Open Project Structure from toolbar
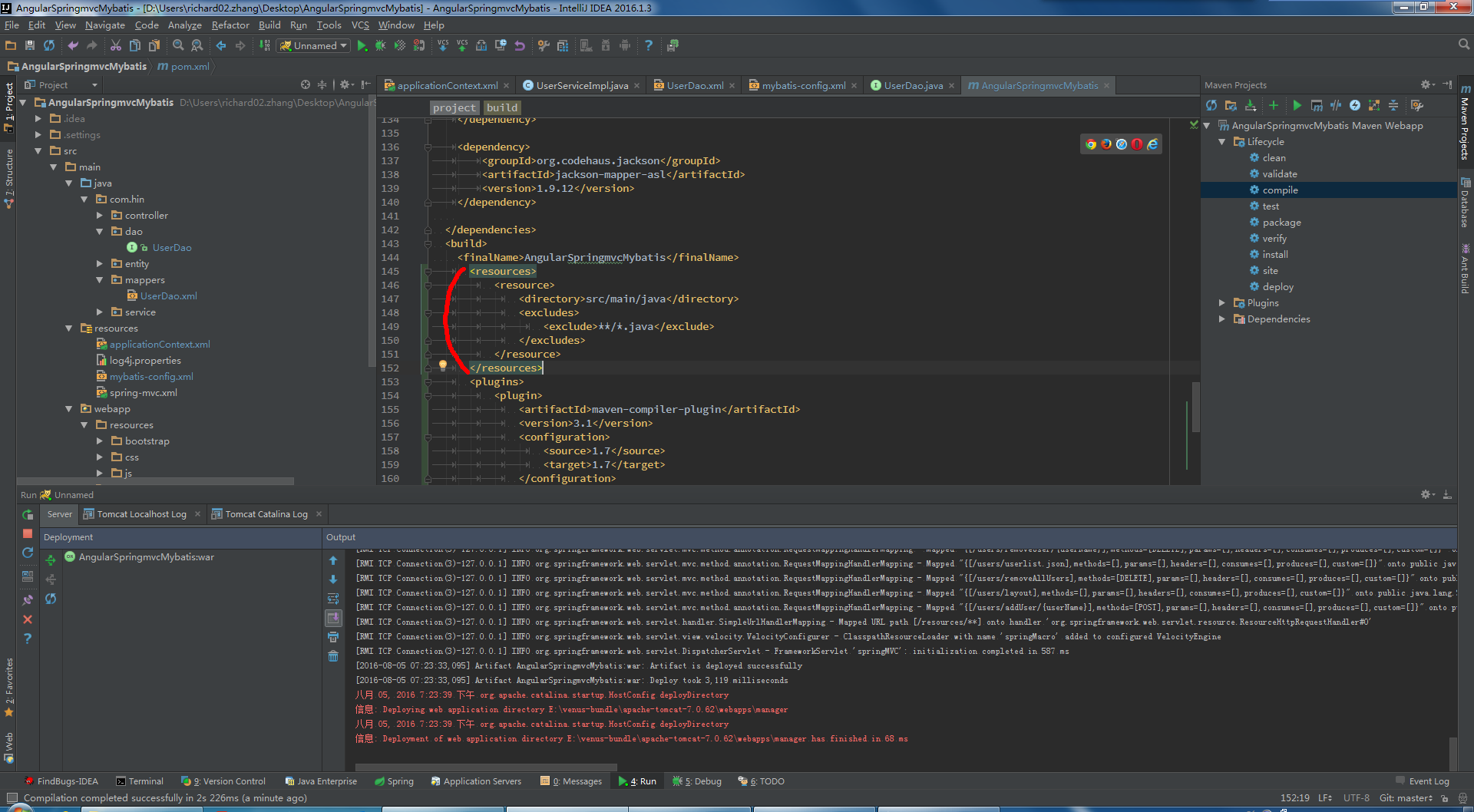The image size is (1474, 812). [x=563, y=46]
